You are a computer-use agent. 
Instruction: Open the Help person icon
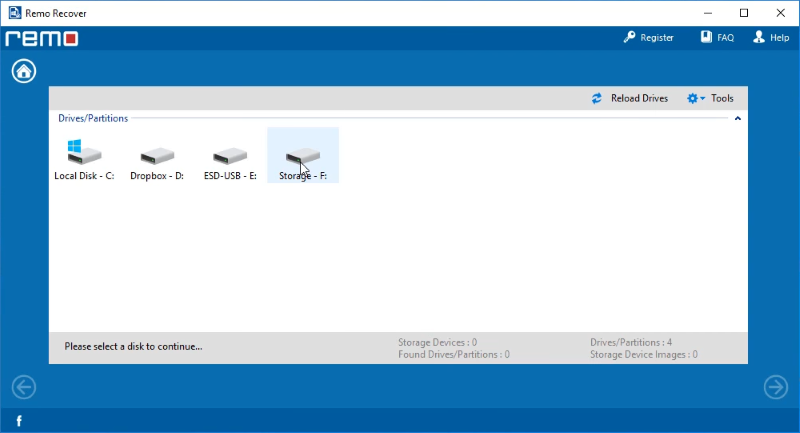[x=759, y=37]
